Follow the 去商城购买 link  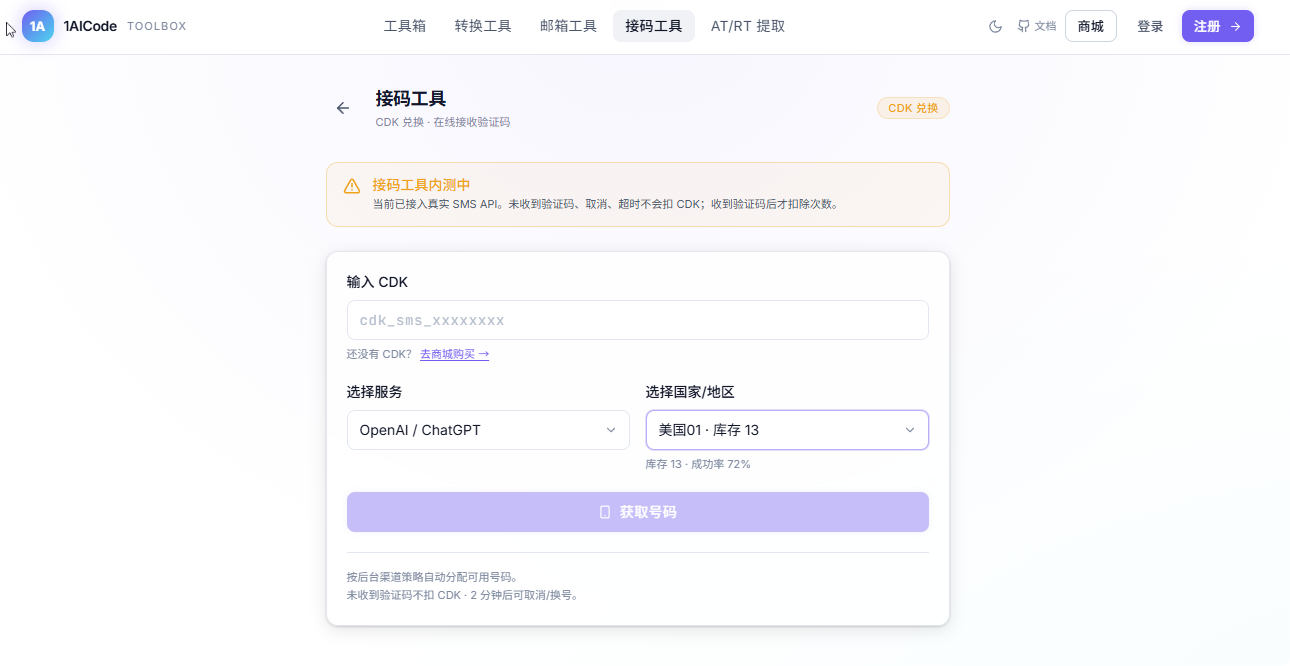tap(454, 354)
